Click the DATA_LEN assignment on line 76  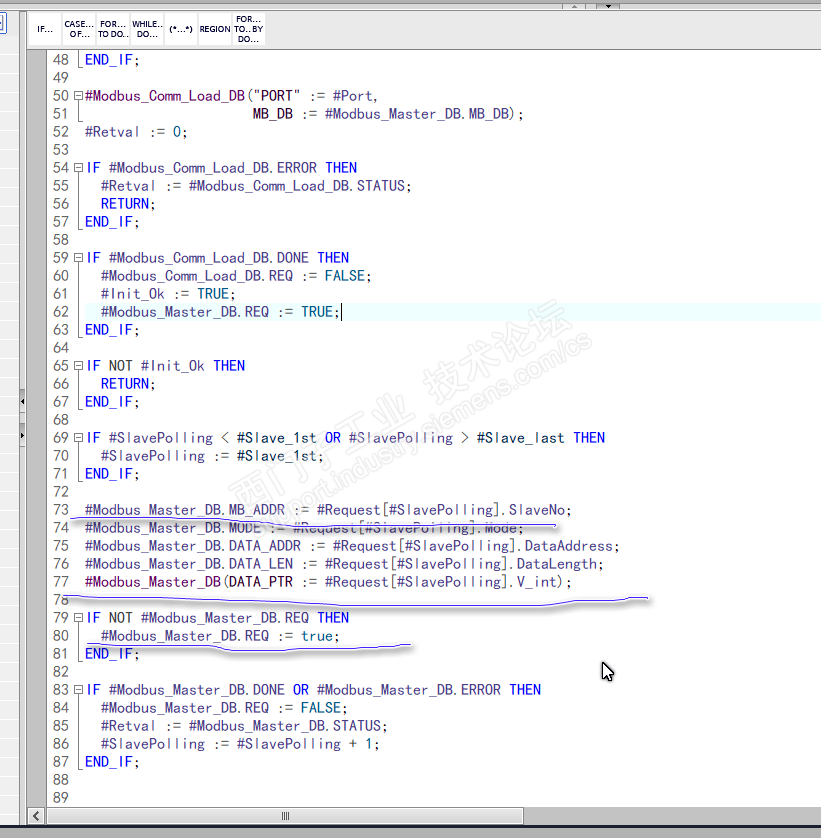[344, 564]
